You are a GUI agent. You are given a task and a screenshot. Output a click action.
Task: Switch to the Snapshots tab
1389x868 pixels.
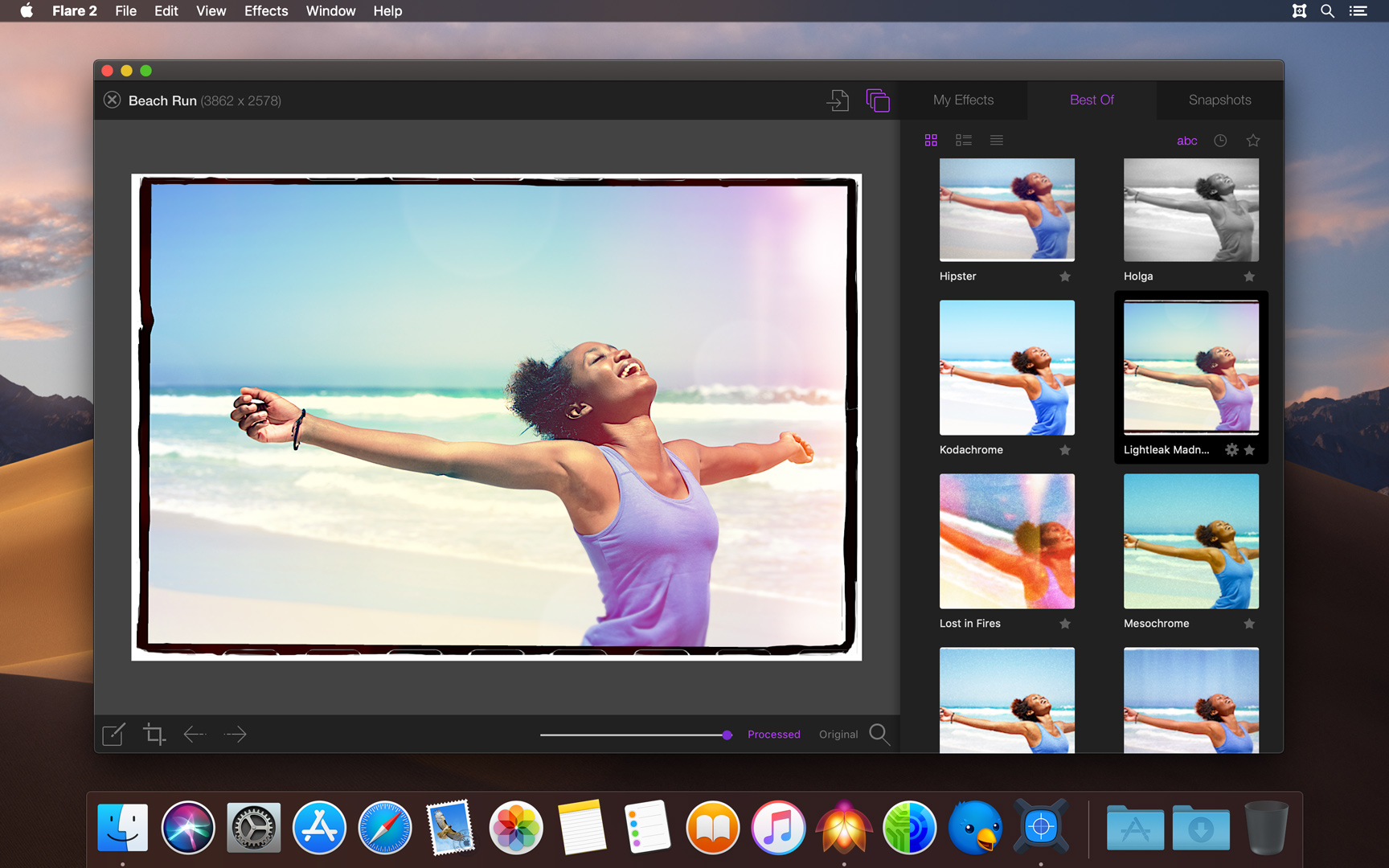pyautogui.click(x=1219, y=100)
